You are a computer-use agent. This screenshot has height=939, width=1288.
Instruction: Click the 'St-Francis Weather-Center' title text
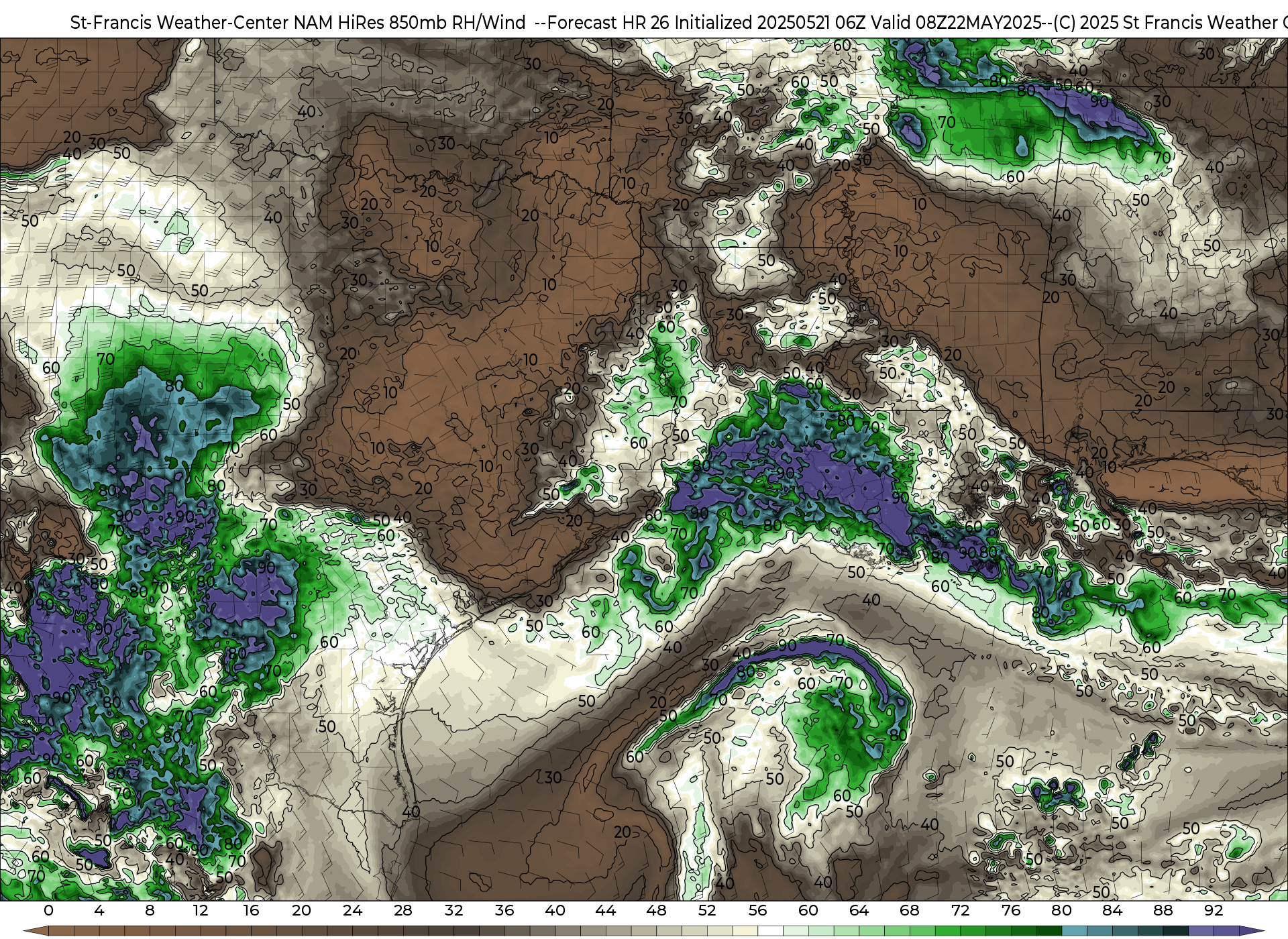click(180, 23)
